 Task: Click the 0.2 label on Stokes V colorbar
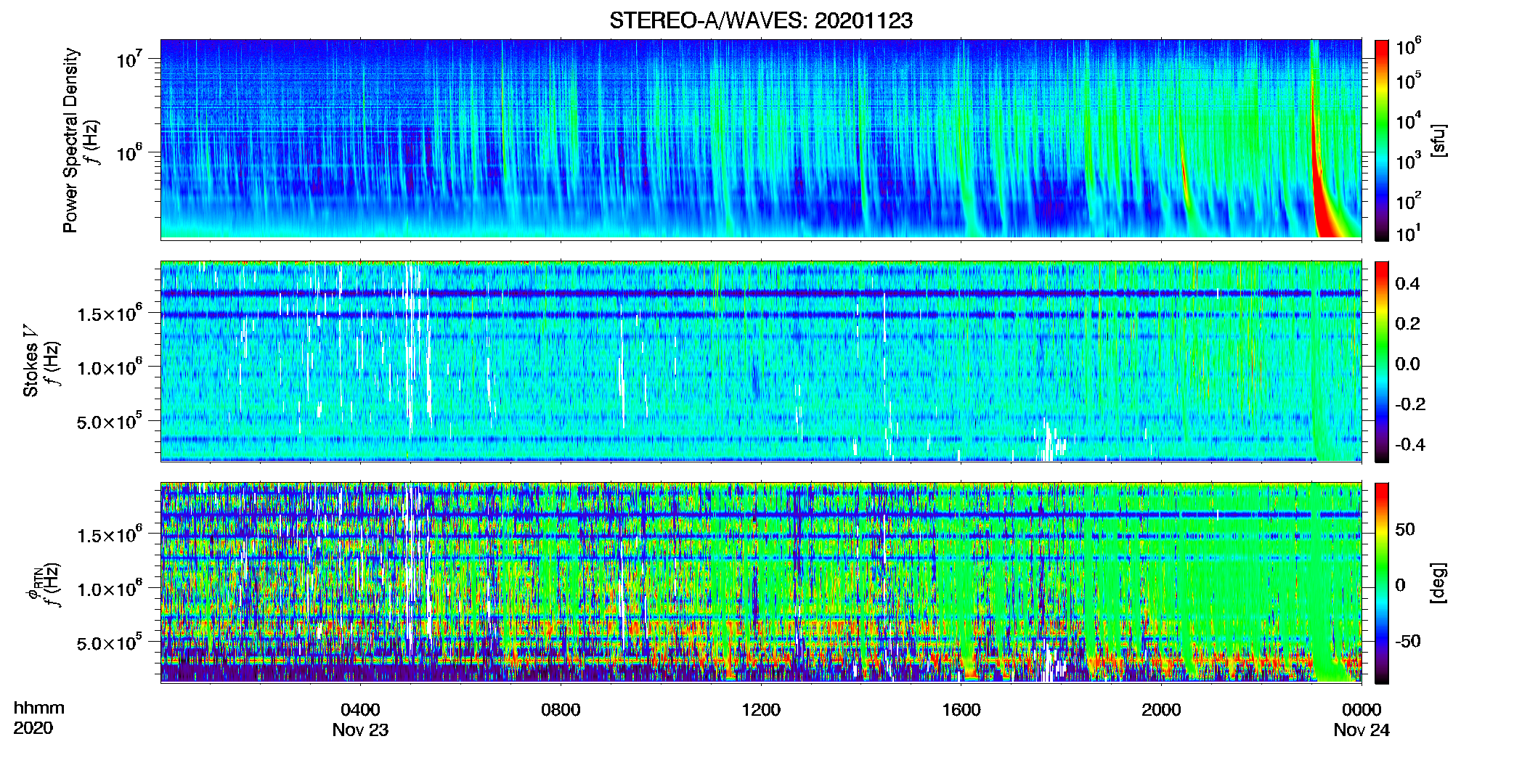1407,324
